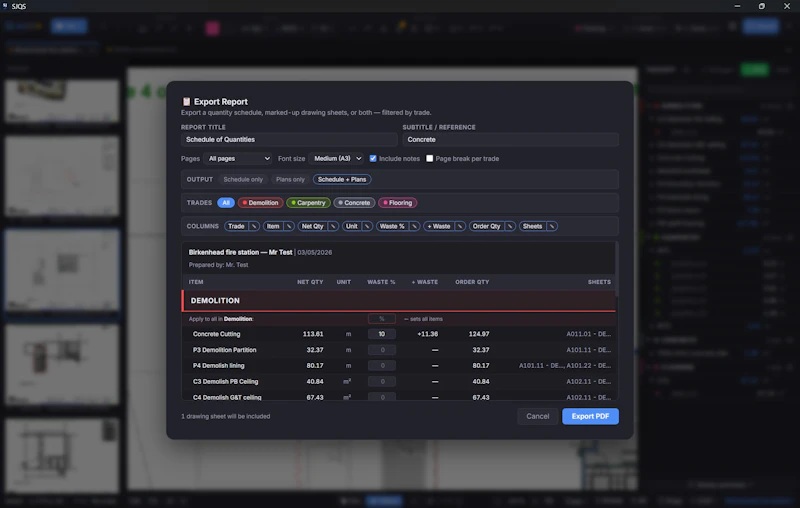Click the P4 Demolish lining item name
The width and height of the screenshot is (800, 508).
(218, 366)
